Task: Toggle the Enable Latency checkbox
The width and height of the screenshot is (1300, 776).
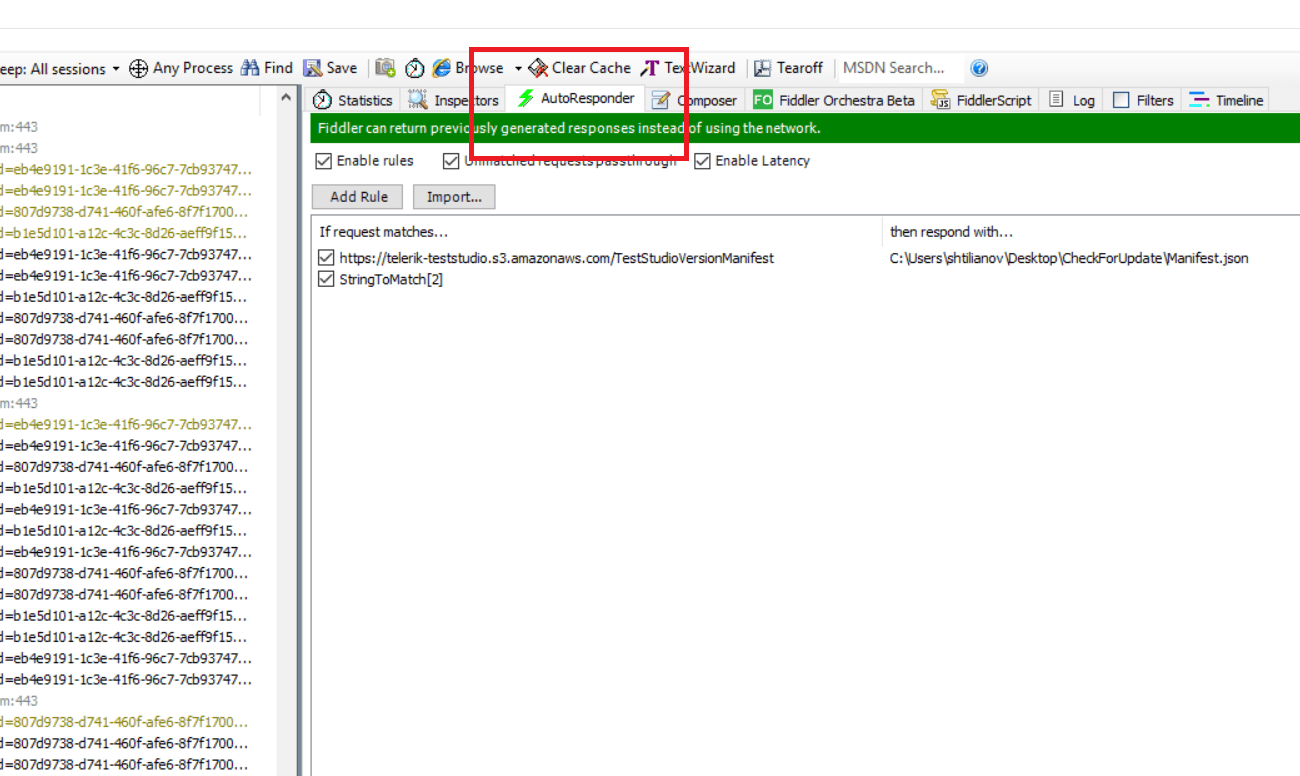Action: (702, 161)
